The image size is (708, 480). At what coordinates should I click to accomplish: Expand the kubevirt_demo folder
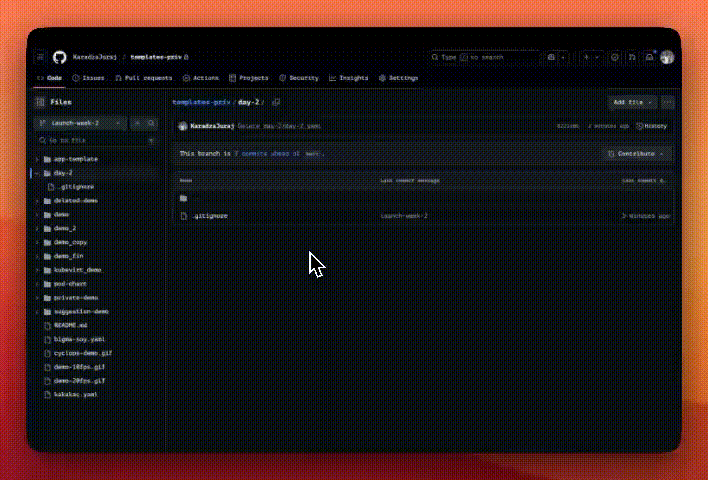(x=37, y=270)
